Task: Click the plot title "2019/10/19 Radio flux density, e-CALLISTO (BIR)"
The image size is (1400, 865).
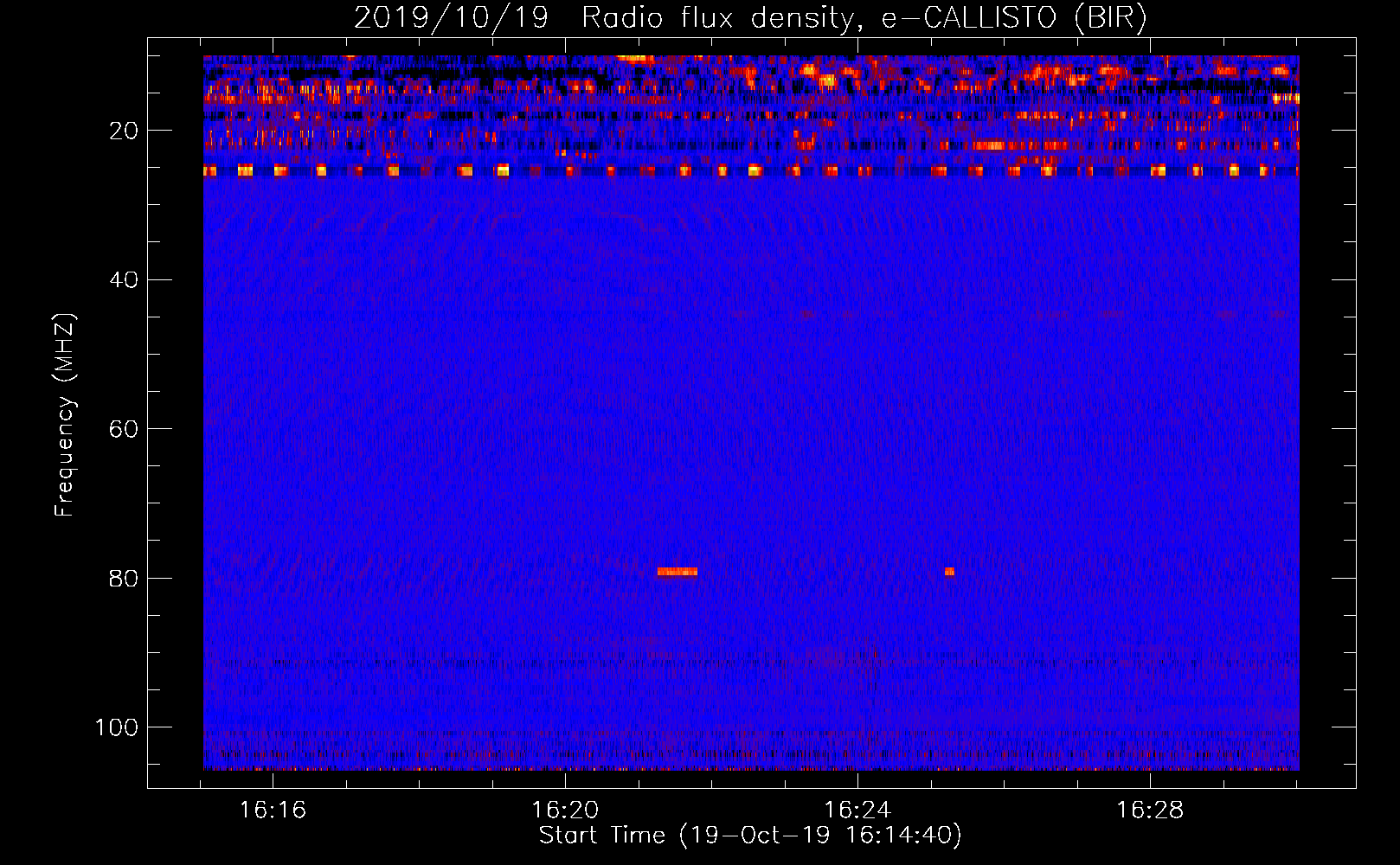Action: [x=750, y=17]
